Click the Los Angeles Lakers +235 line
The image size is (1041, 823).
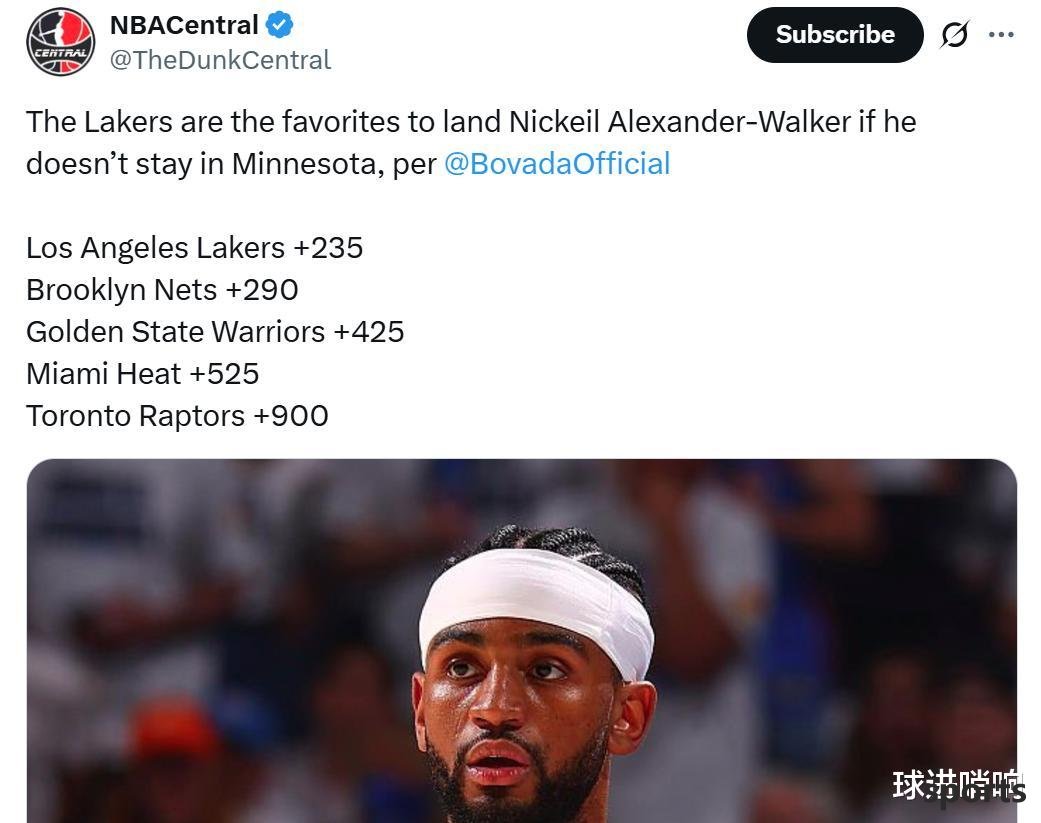(x=195, y=248)
